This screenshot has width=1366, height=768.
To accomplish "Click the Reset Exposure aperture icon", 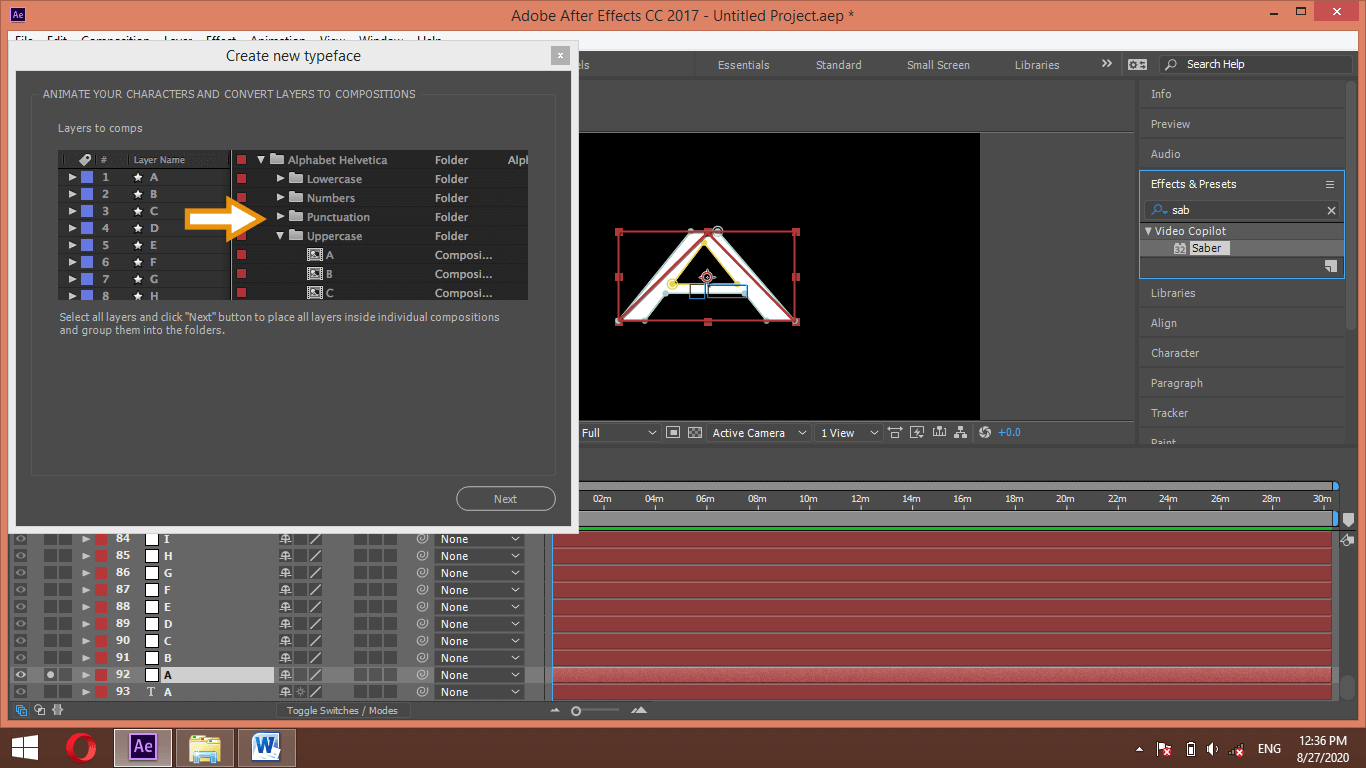I will [x=985, y=432].
